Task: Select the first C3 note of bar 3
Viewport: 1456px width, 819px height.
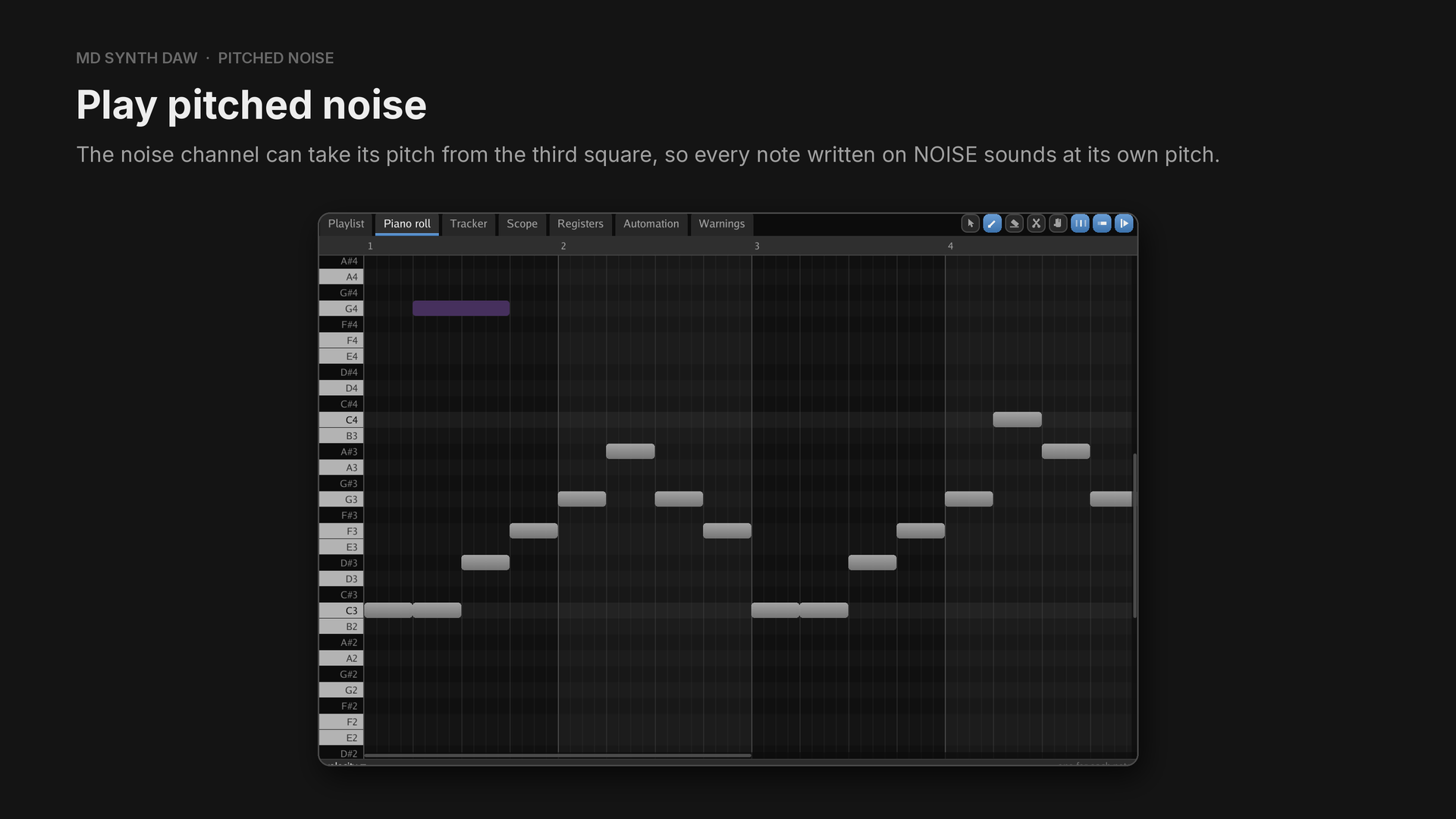Action: tap(775, 610)
